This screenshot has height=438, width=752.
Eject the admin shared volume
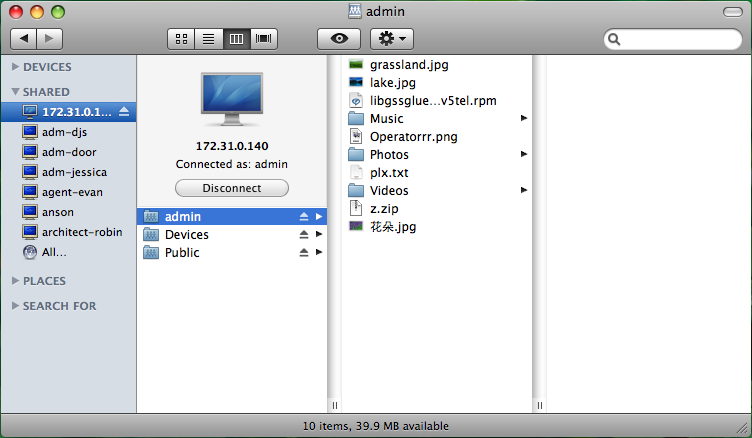pos(304,217)
